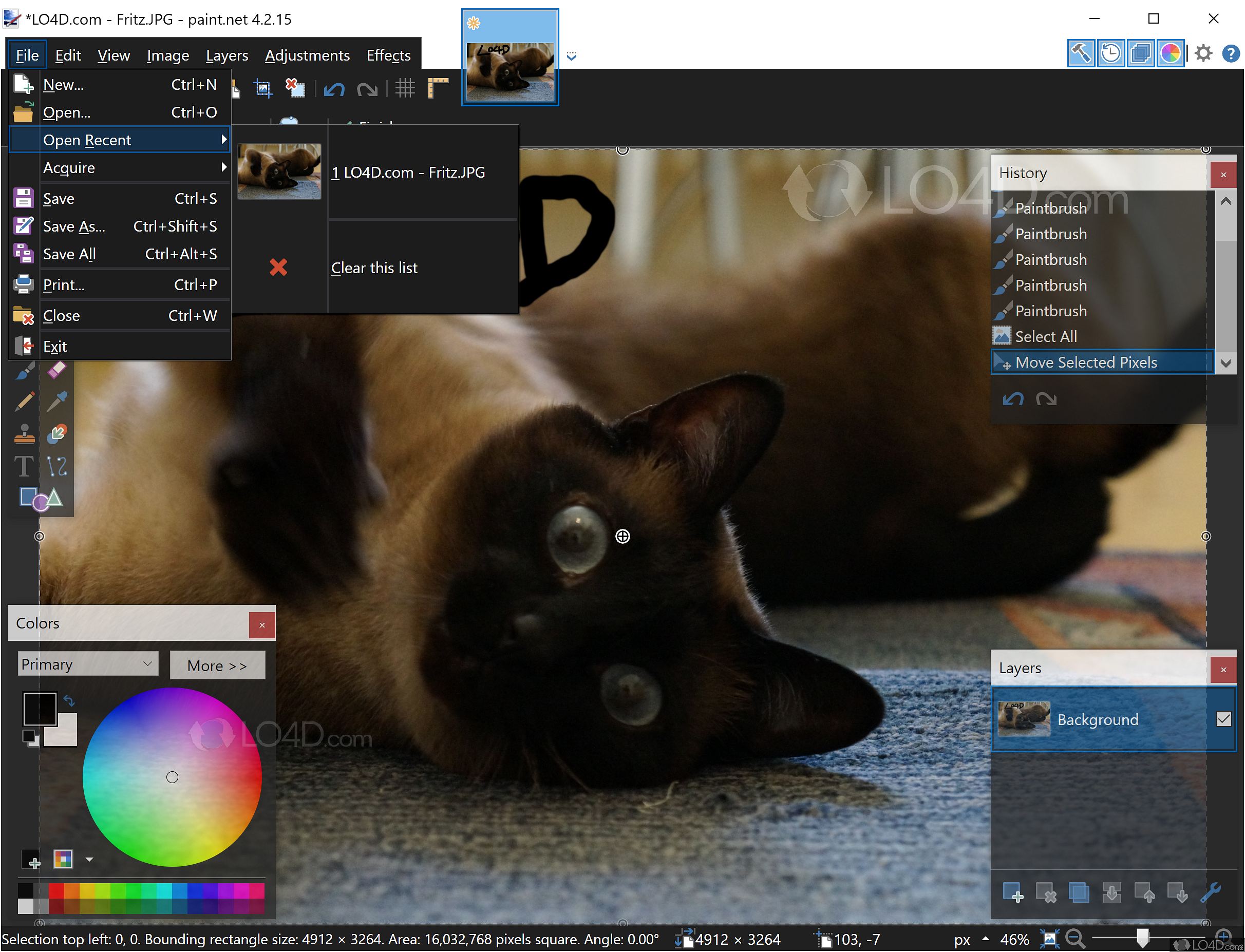Merge layer down icon in Layers panel
This screenshot has width=1245, height=952.
coord(1111,892)
